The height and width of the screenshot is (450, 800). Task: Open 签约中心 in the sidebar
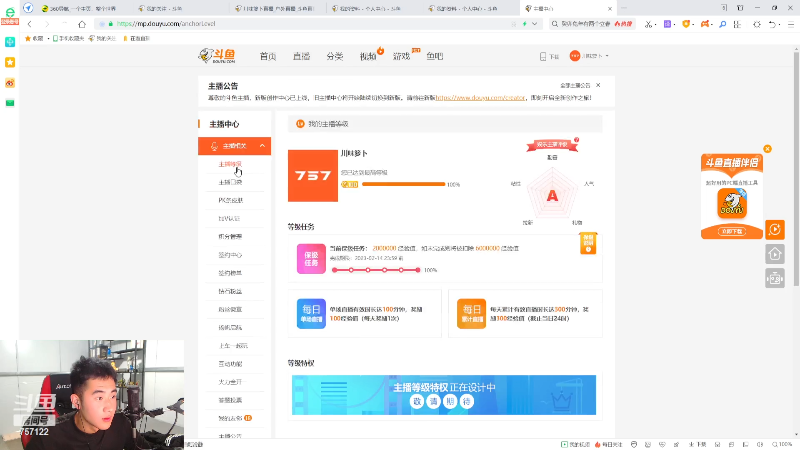[x=230, y=255]
